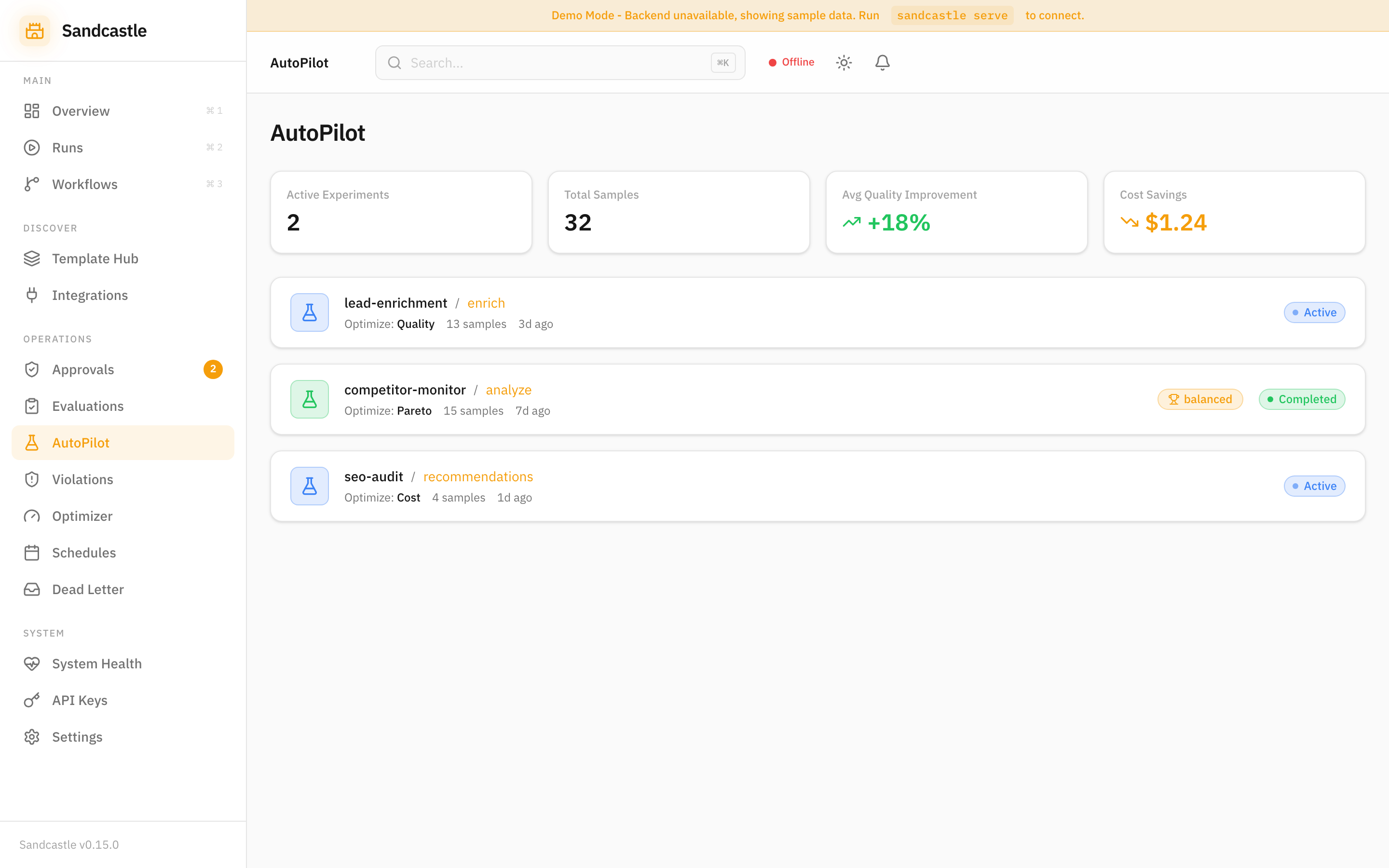Open the enrich link on lead-enrichment
The width and height of the screenshot is (1389, 868).
[486, 302]
